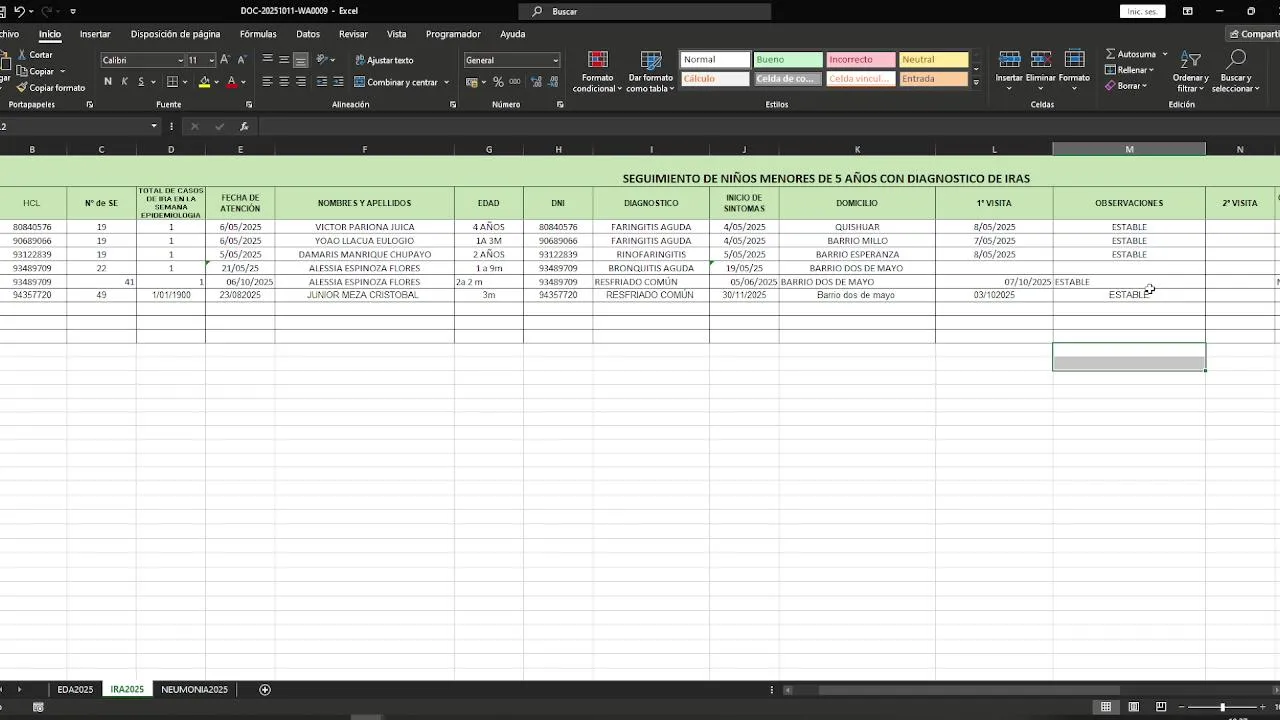The width and height of the screenshot is (1280, 720).
Task: Apply the red font color
Action: (231, 82)
